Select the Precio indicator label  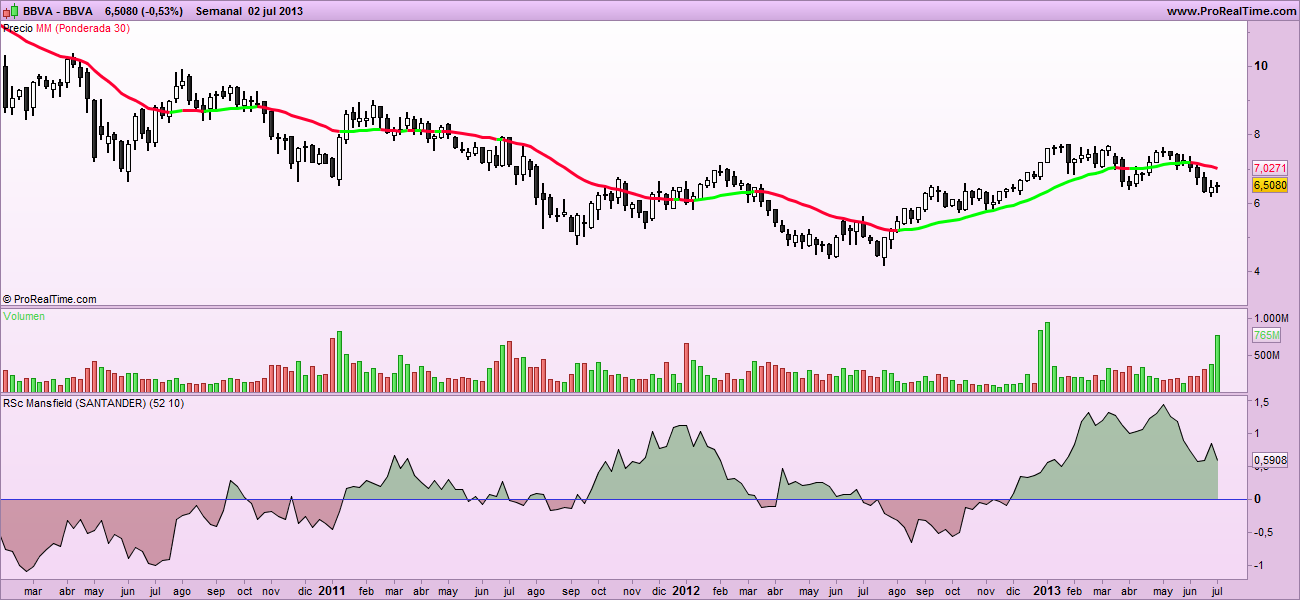click(x=18, y=28)
